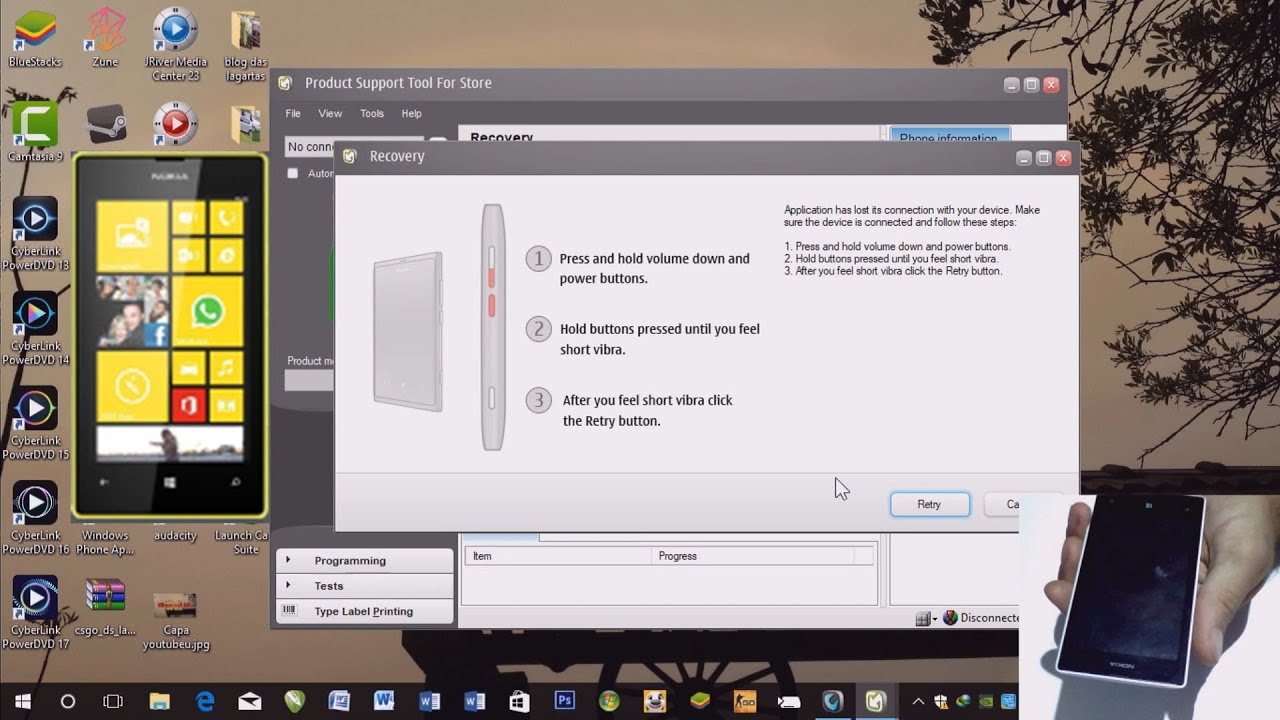Open the Steam desktop shortcut
The image size is (1280, 720).
pos(106,125)
